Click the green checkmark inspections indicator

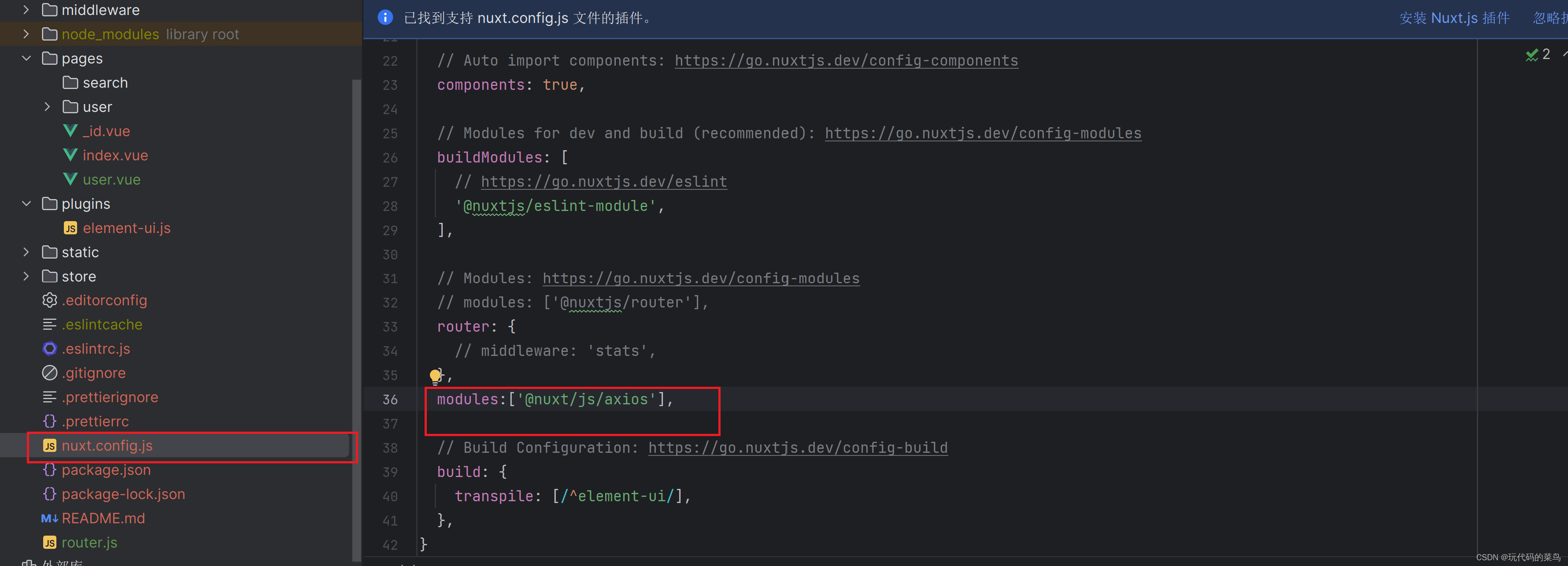(1531, 55)
